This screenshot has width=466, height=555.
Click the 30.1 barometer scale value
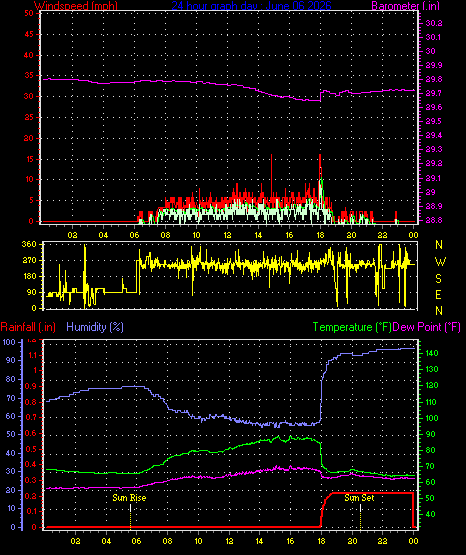point(433,37)
